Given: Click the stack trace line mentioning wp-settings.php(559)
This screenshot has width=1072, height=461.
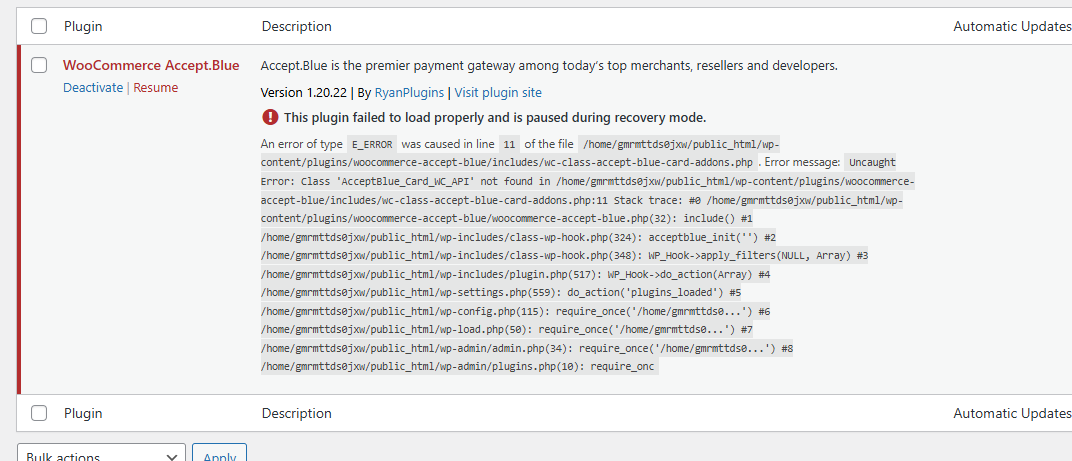Looking at the screenshot, I should coord(501,293).
